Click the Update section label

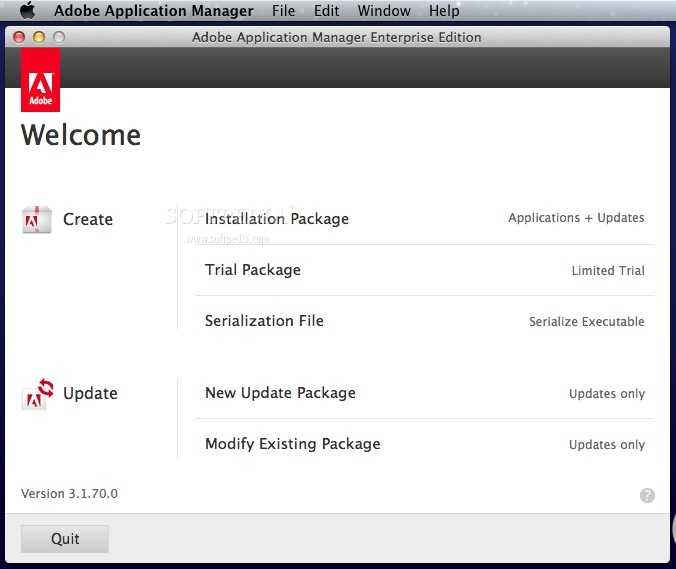90,394
